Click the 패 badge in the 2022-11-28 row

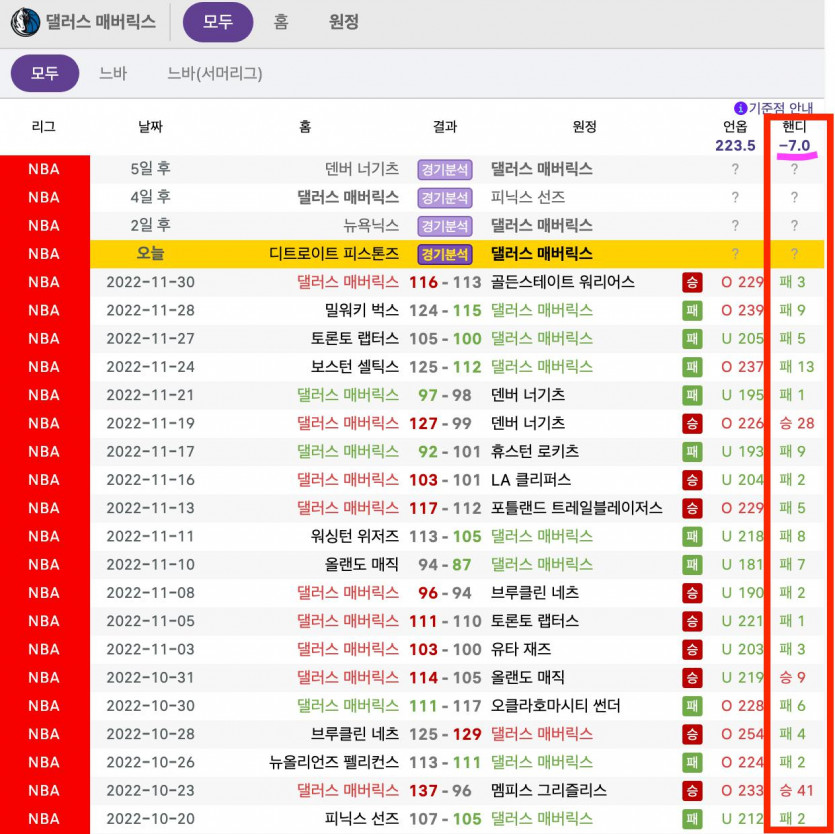click(x=692, y=311)
